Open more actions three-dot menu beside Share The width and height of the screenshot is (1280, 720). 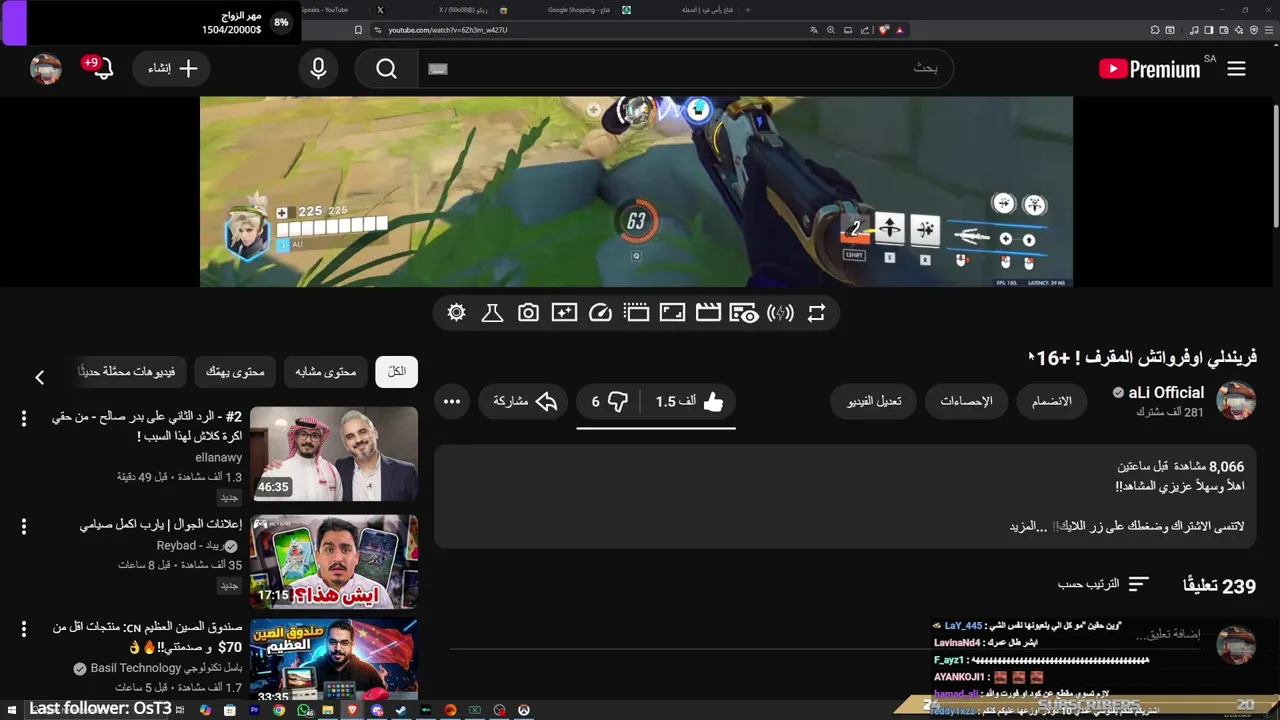[452, 401]
